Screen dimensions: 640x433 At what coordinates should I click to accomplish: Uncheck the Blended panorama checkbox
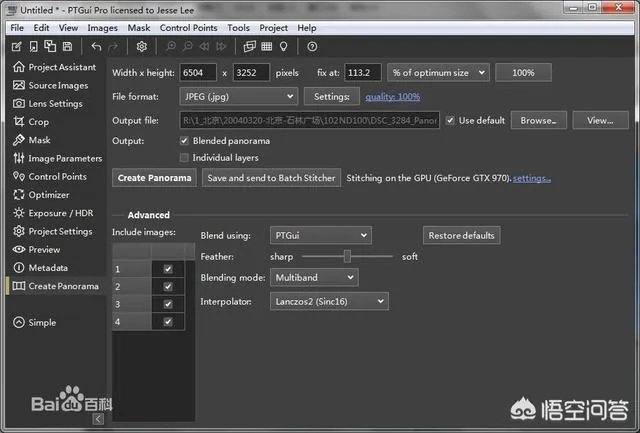tap(184, 141)
